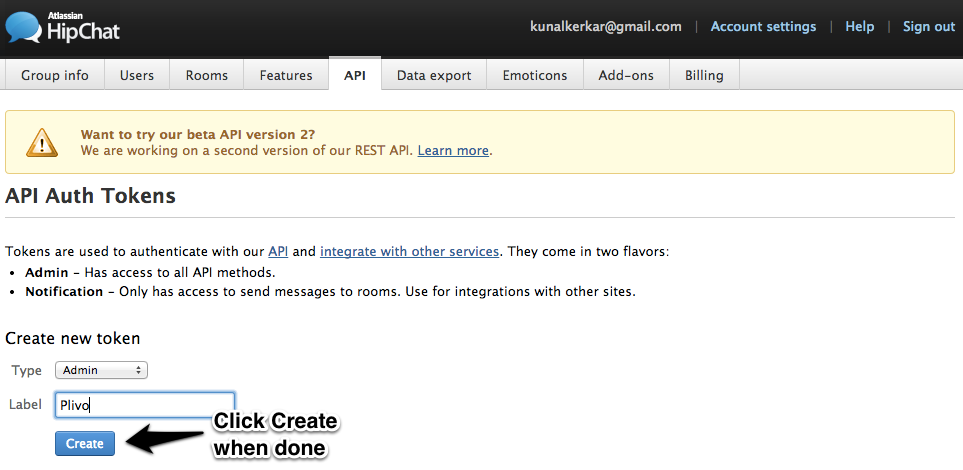Focus the Label input field
The width and height of the screenshot is (963, 470).
(145, 405)
